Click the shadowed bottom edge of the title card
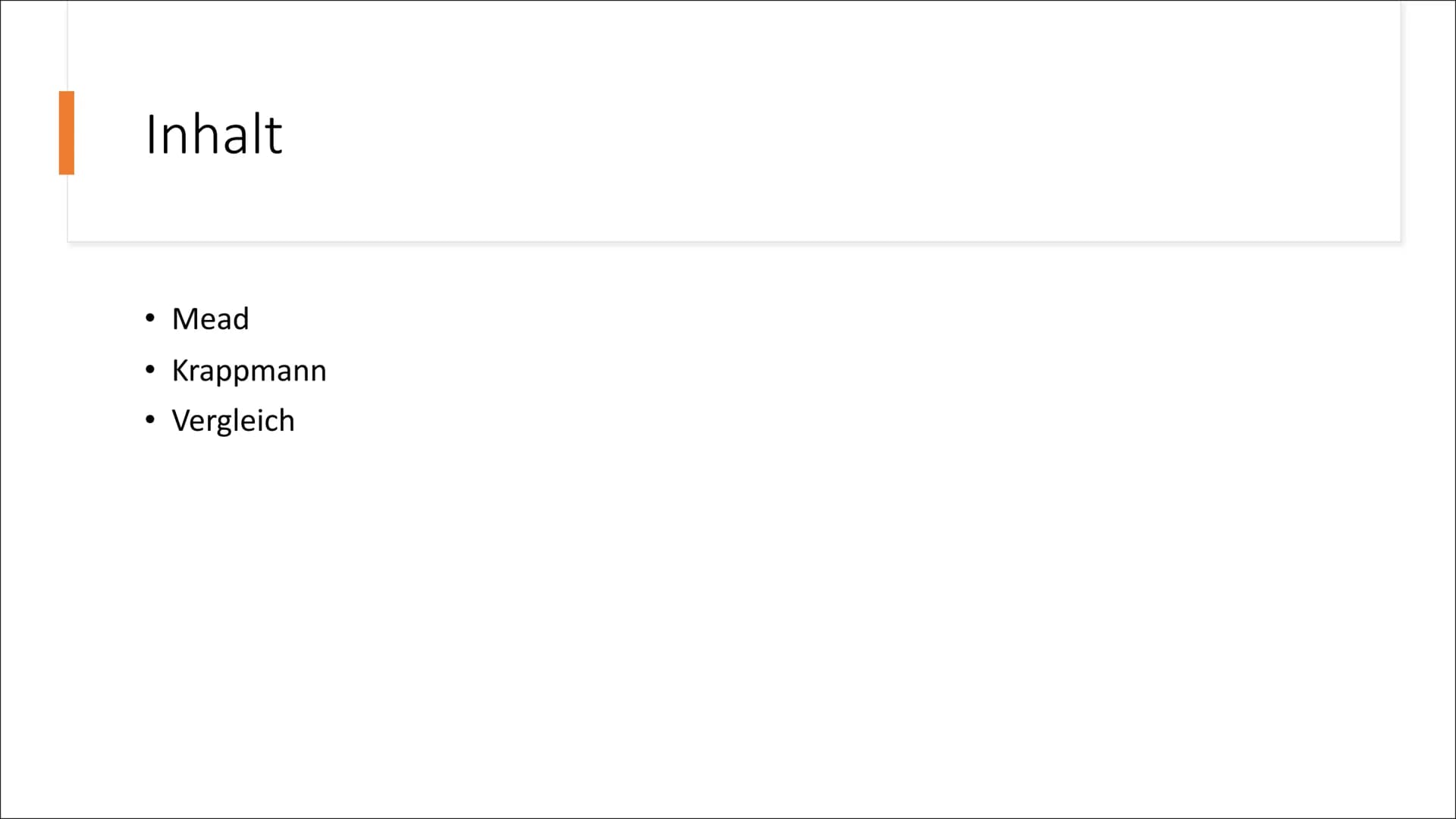The image size is (1456, 819). (x=734, y=242)
